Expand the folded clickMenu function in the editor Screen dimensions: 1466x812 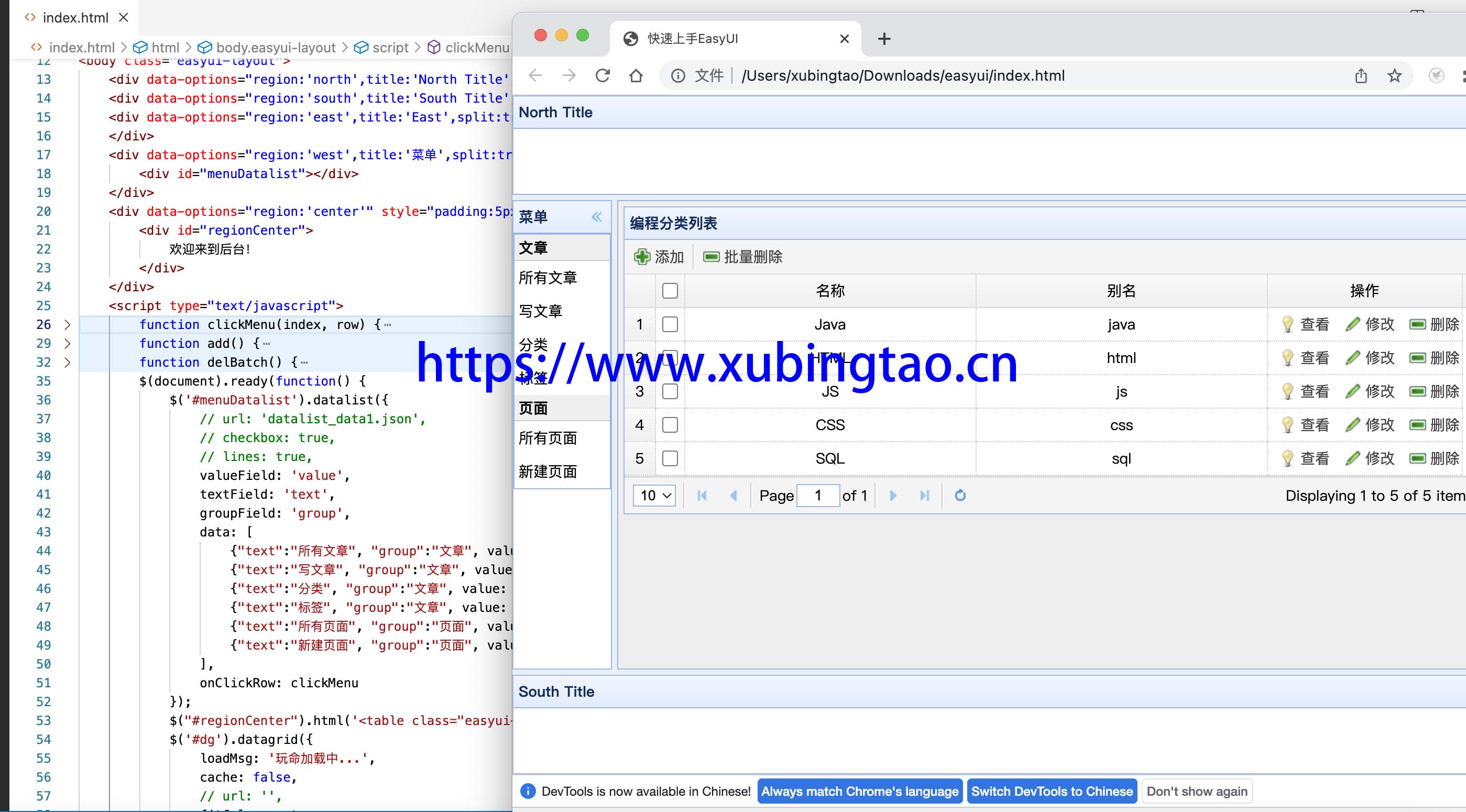pos(67,325)
